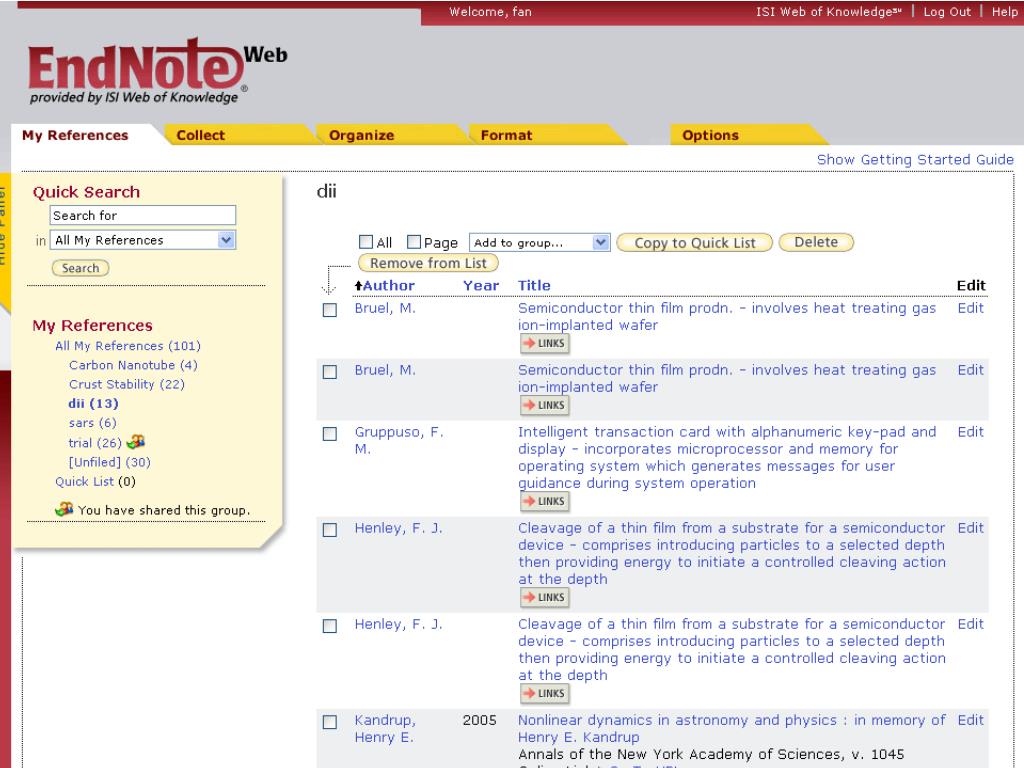Open All My References (101) group

(x=128, y=345)
